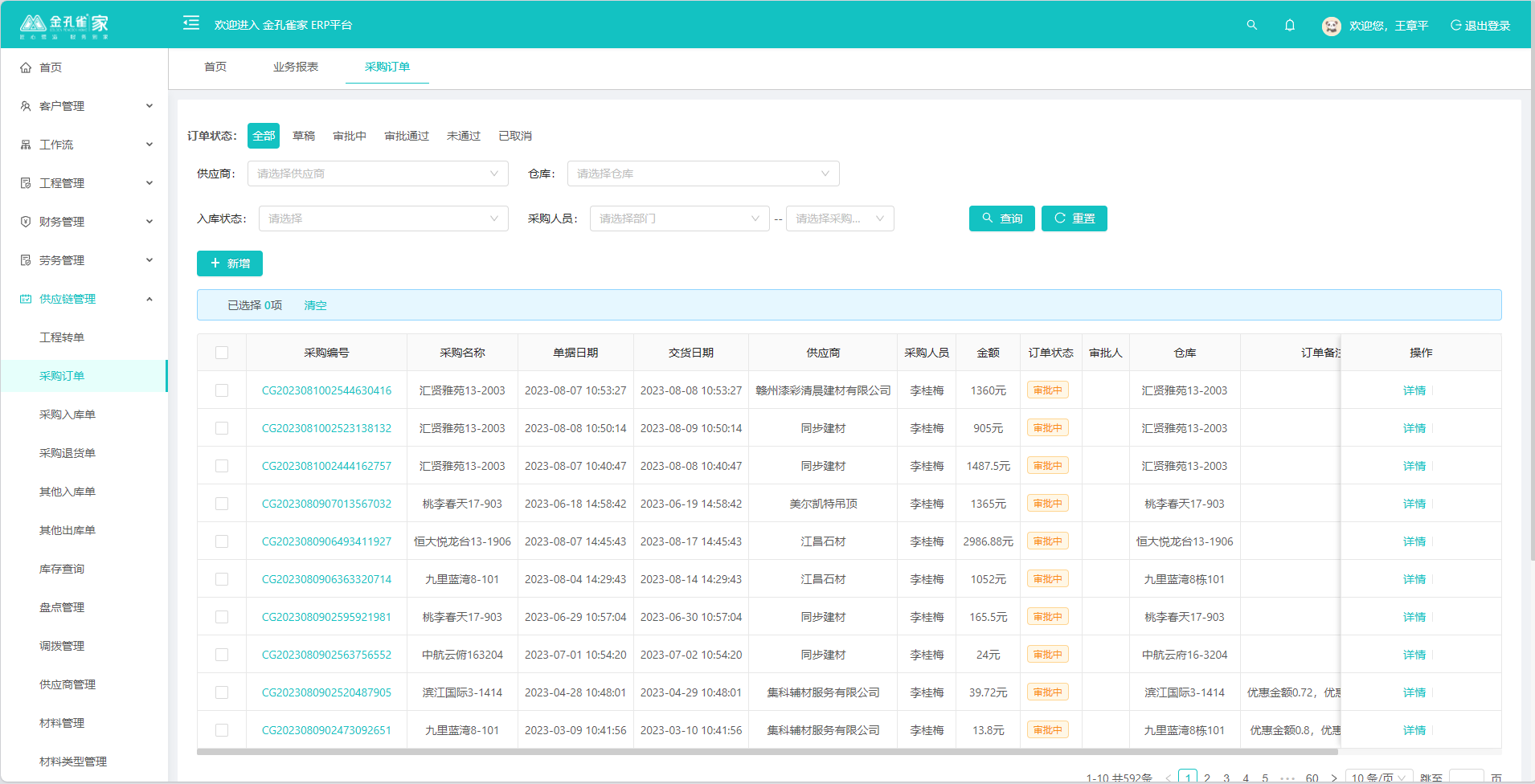Click the 工作流 hierarchy icon

coord(26,145)
